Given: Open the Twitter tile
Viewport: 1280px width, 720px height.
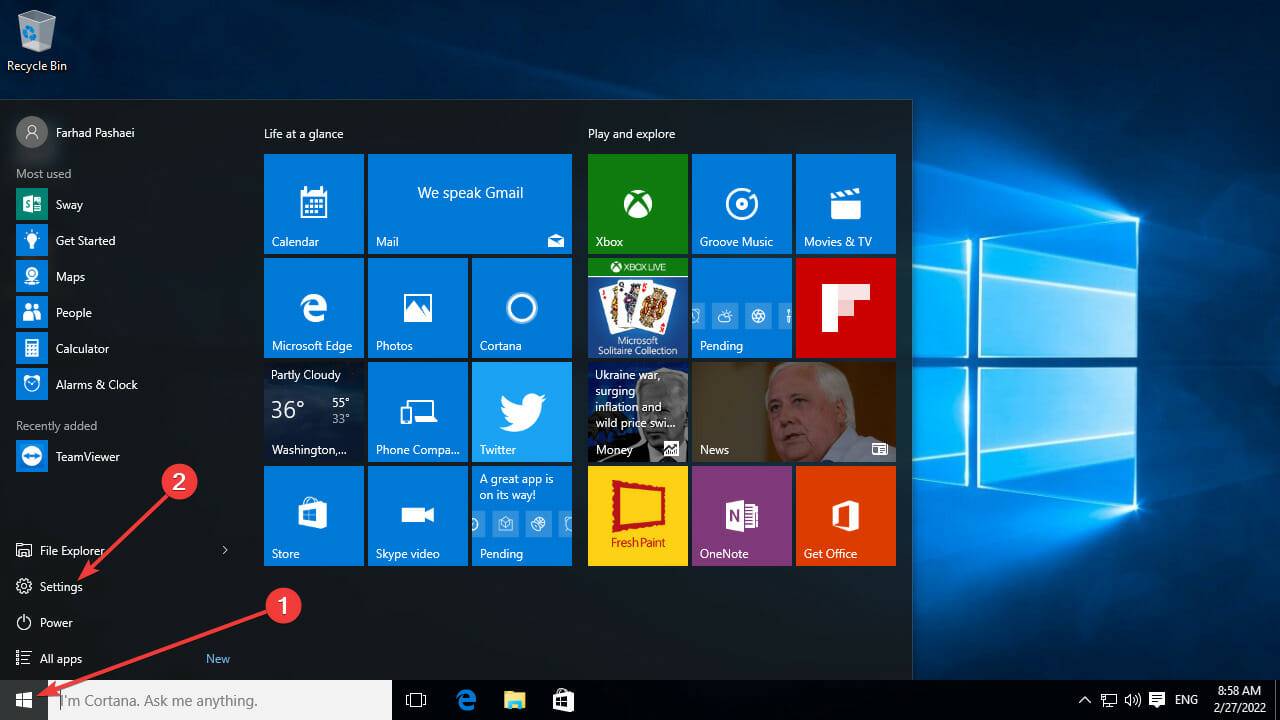Looking at the screenshot, I should pyautogui.click(x=521, y=411).
